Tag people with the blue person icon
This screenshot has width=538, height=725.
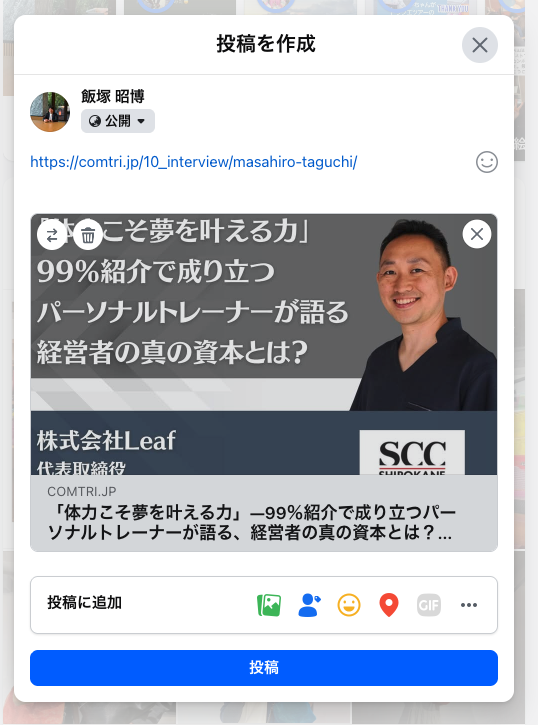pos(309,605)
